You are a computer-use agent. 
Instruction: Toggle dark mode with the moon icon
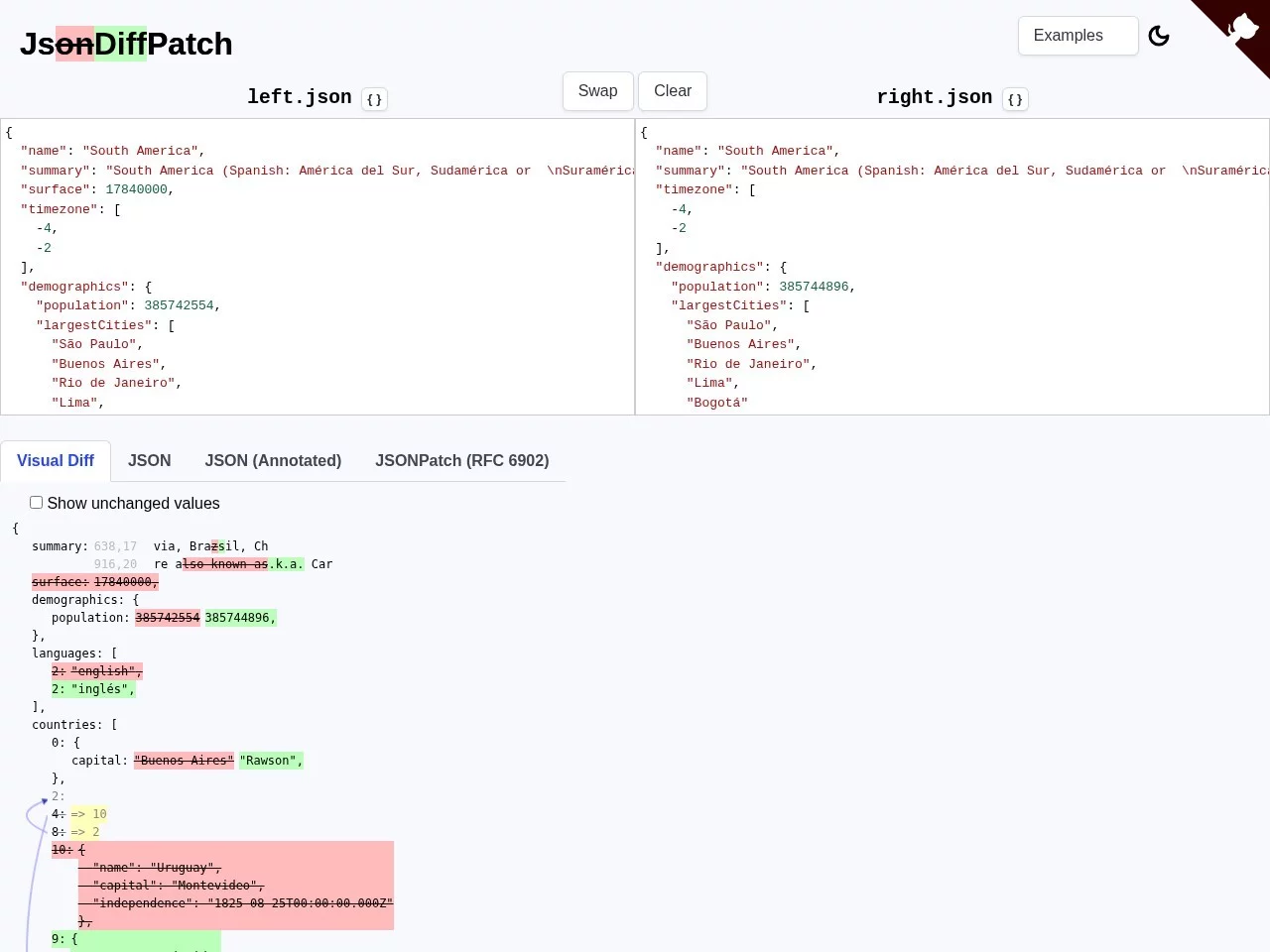coord(1159,36)
